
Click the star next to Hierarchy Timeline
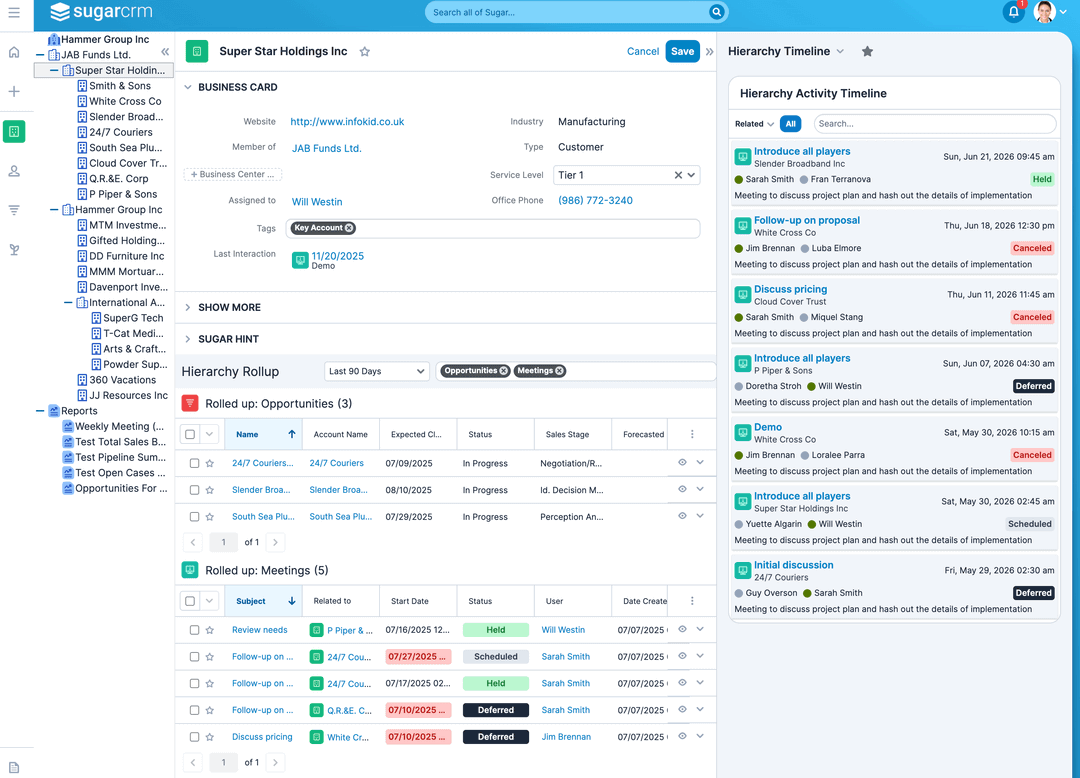[867, 52]
